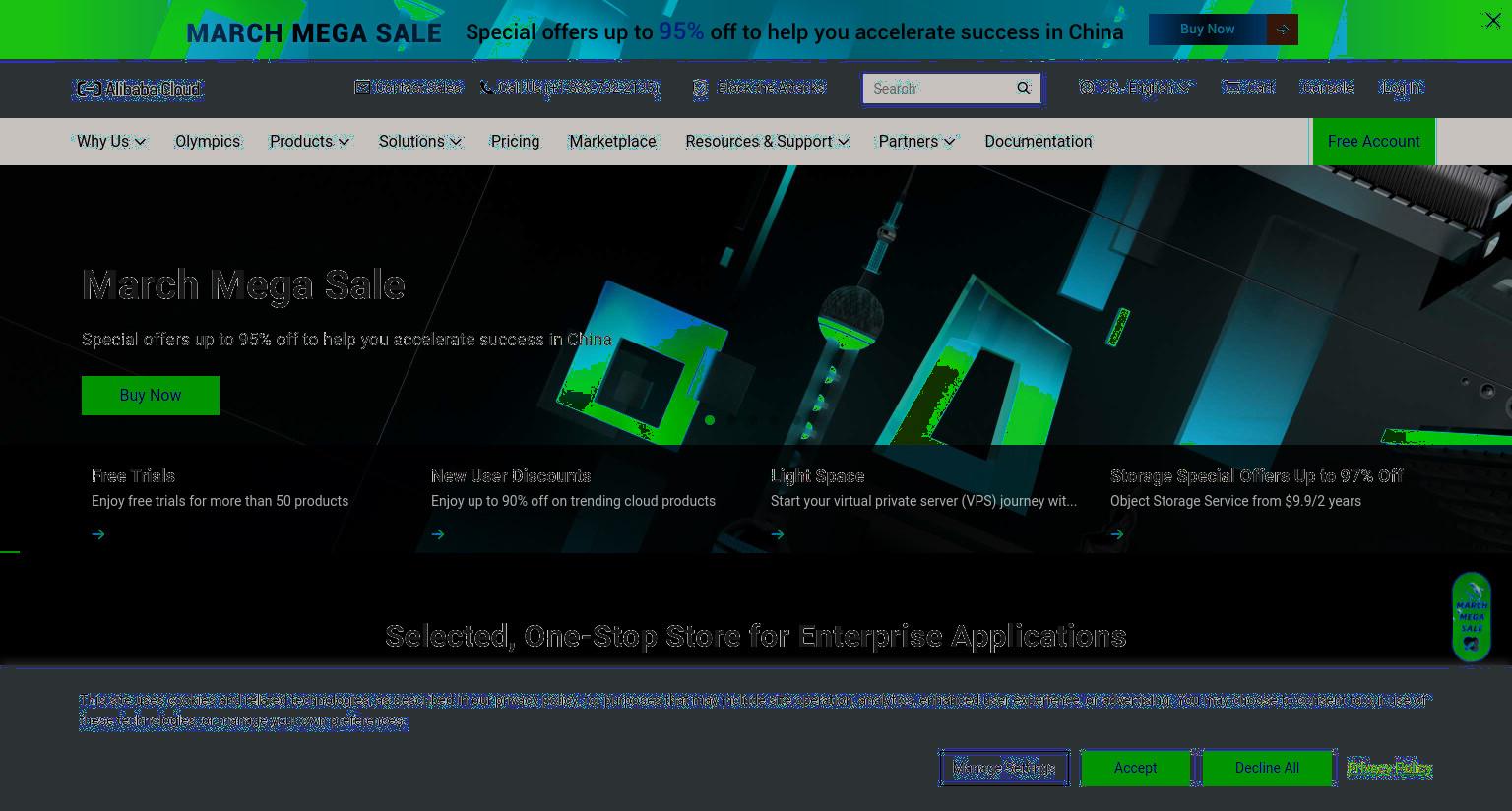
Task: Click the hero Buy Now button
Action: (151, 396)
